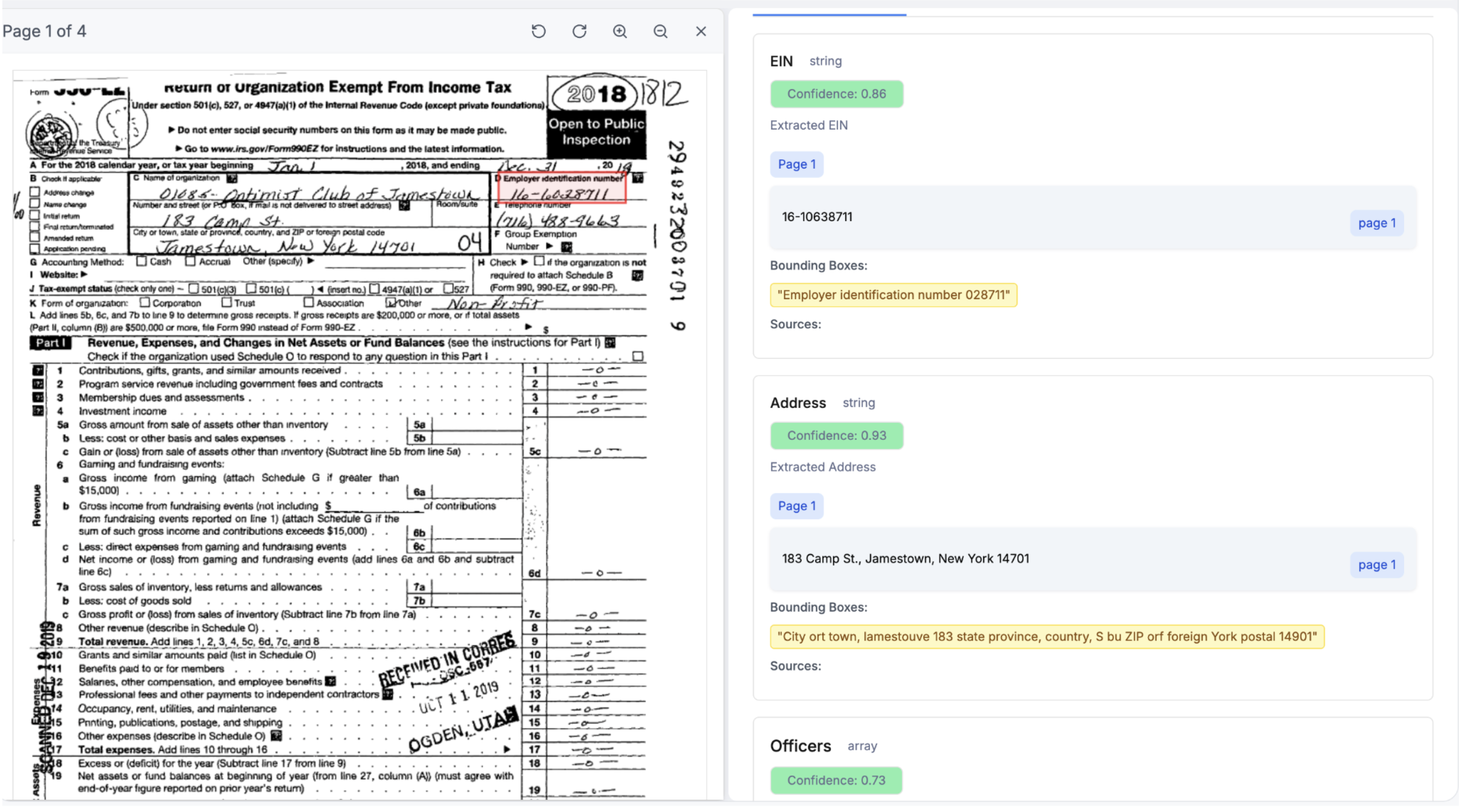
Task: Click the highlighted EIN box on the form
Action: coord(561,188)
